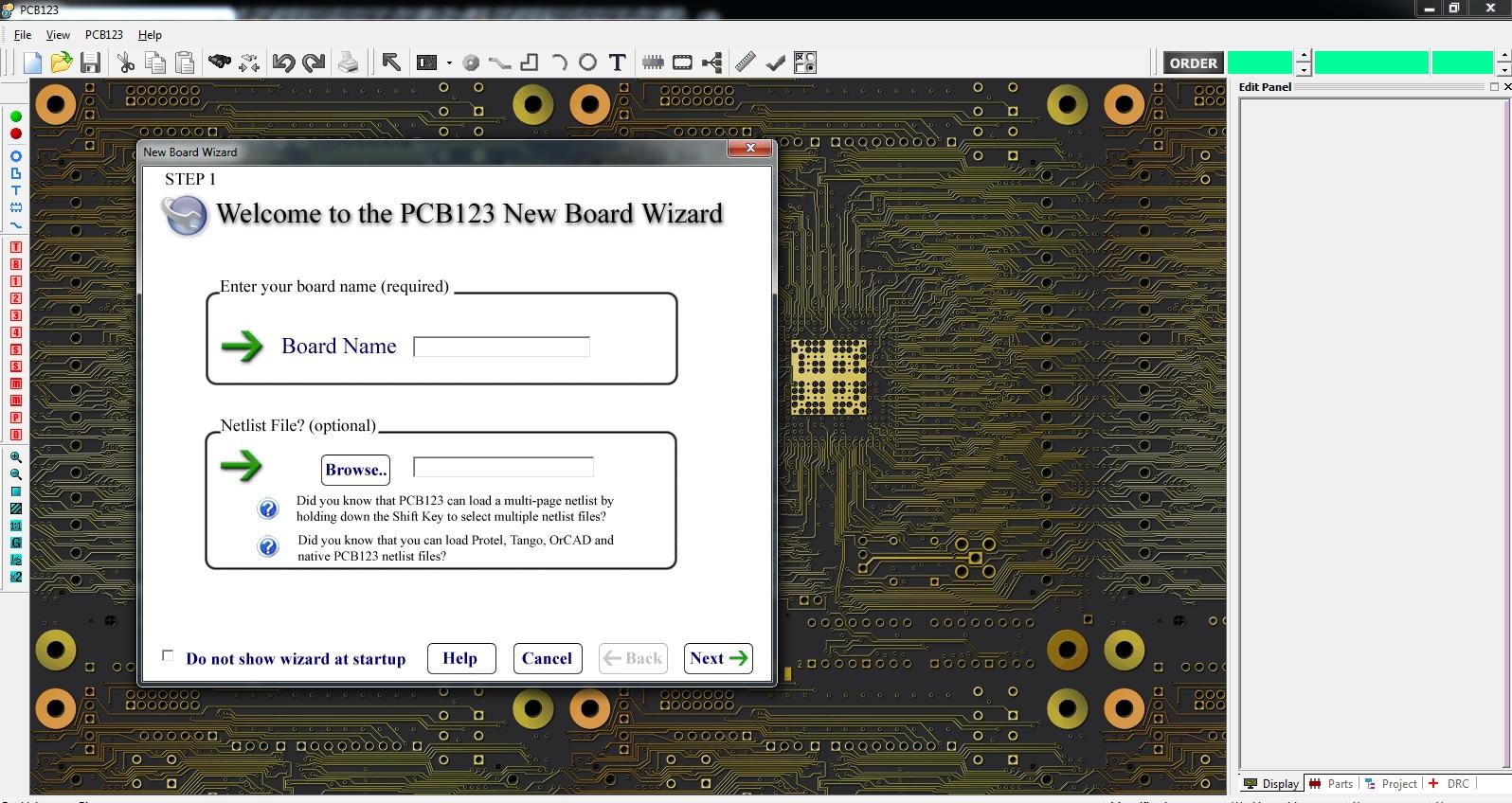
Task: Paste using the clipboard toolbar icon
Action: click(x=186, y=62)
